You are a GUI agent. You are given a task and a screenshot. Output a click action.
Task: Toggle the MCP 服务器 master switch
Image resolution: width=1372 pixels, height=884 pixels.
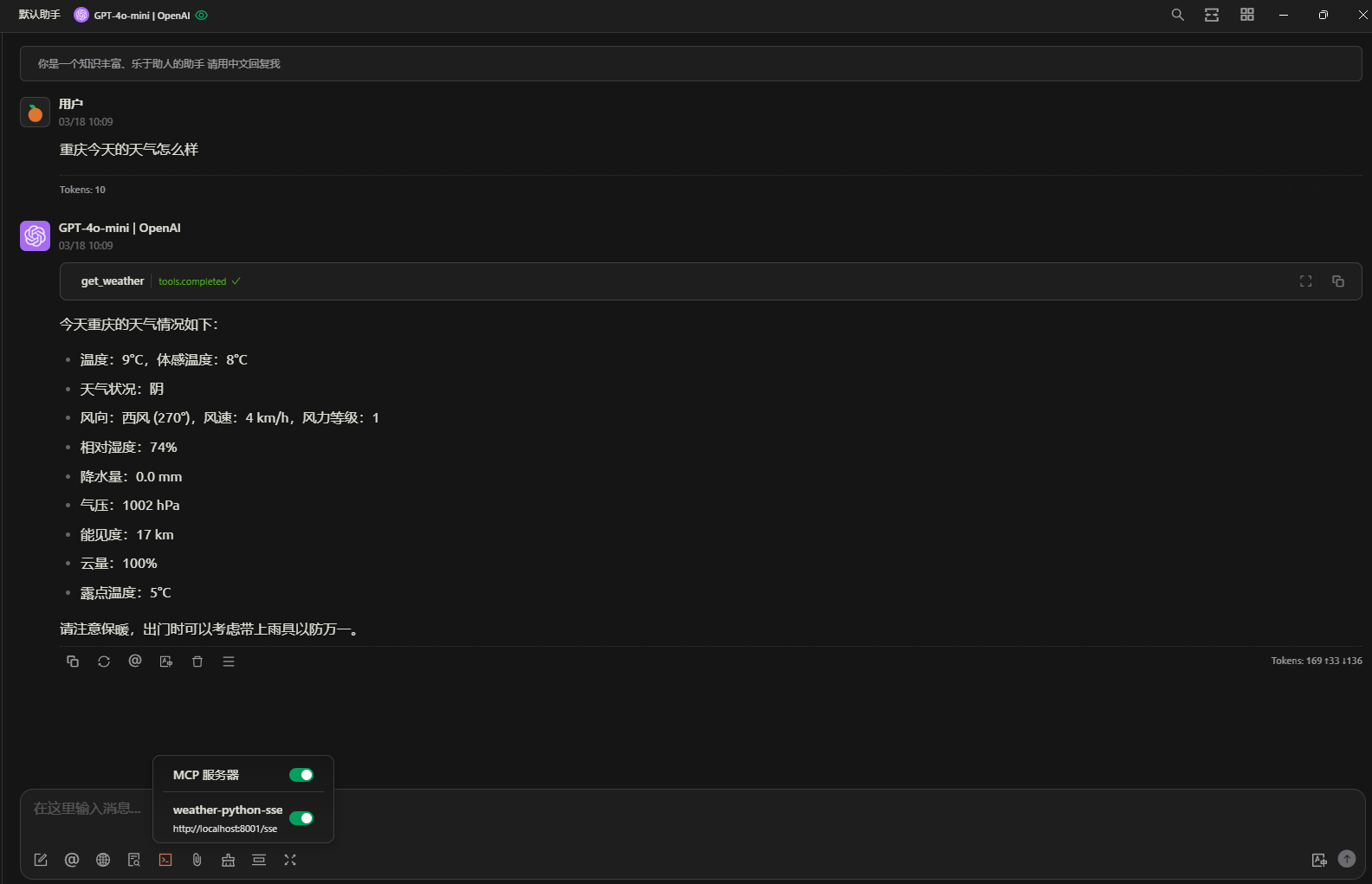point(301,775)
